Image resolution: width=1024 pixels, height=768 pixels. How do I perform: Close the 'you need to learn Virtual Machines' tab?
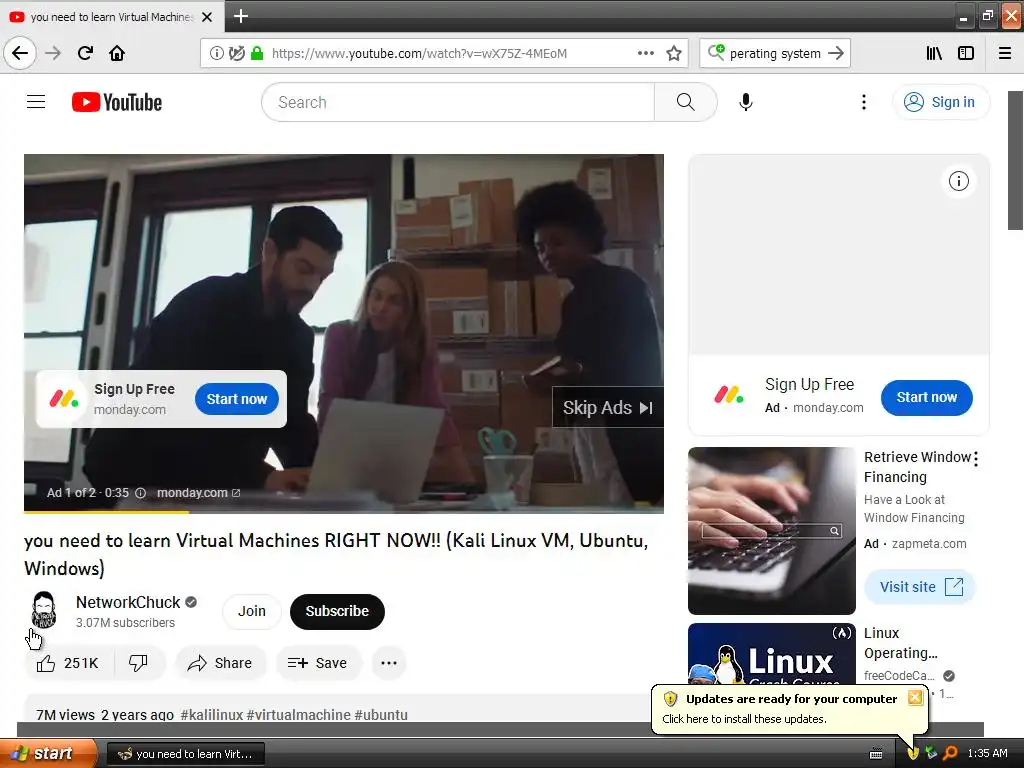coord(207,17)
